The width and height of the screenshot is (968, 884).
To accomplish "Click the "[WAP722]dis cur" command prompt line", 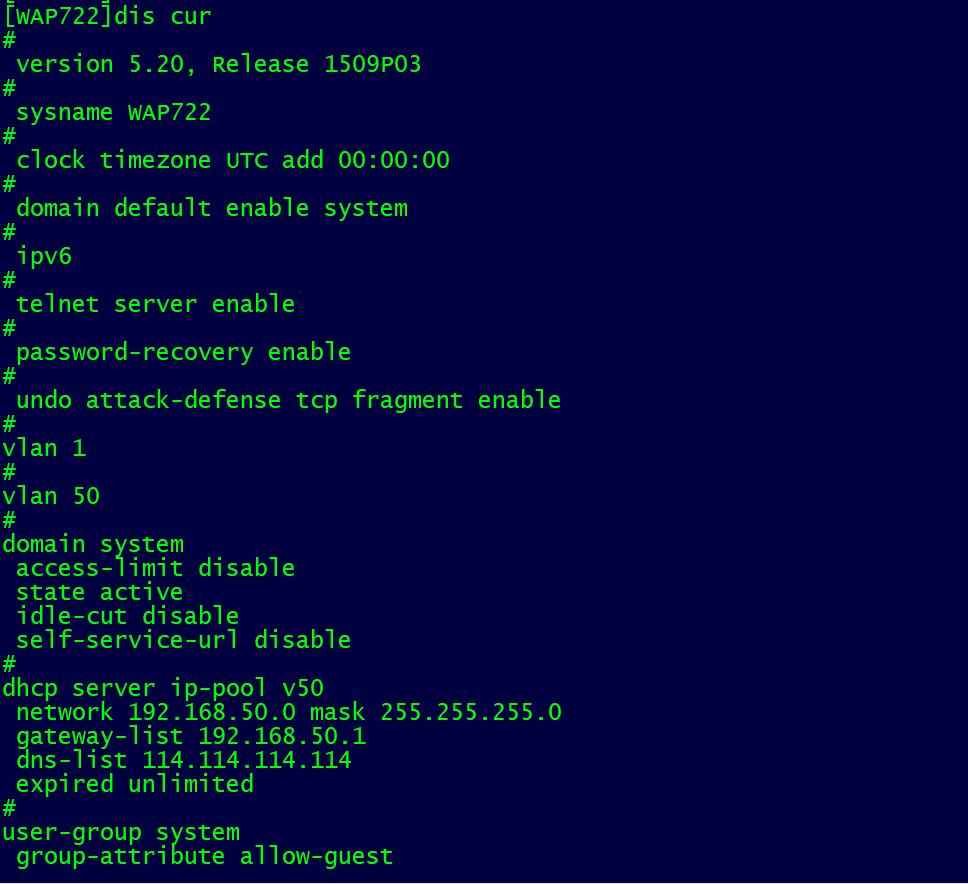I will pyautogui.click(x=107, y=16).
